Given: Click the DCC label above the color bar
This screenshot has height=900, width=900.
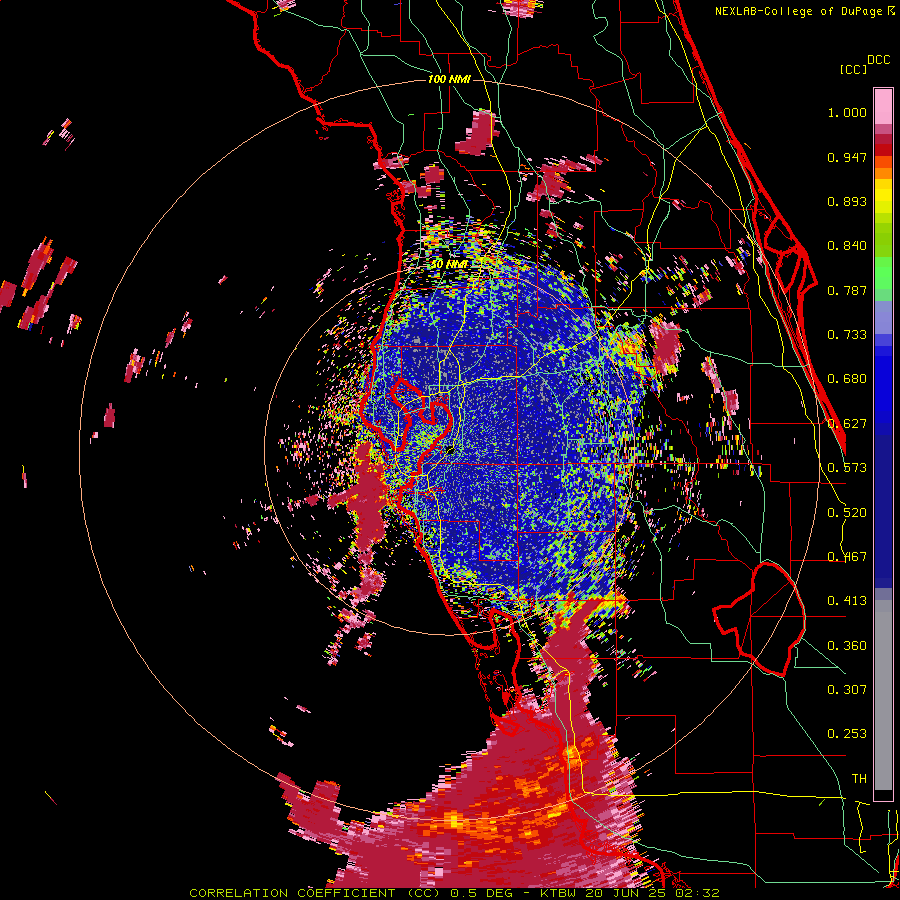Looking at the screenshot, I should tap(878, 60).
